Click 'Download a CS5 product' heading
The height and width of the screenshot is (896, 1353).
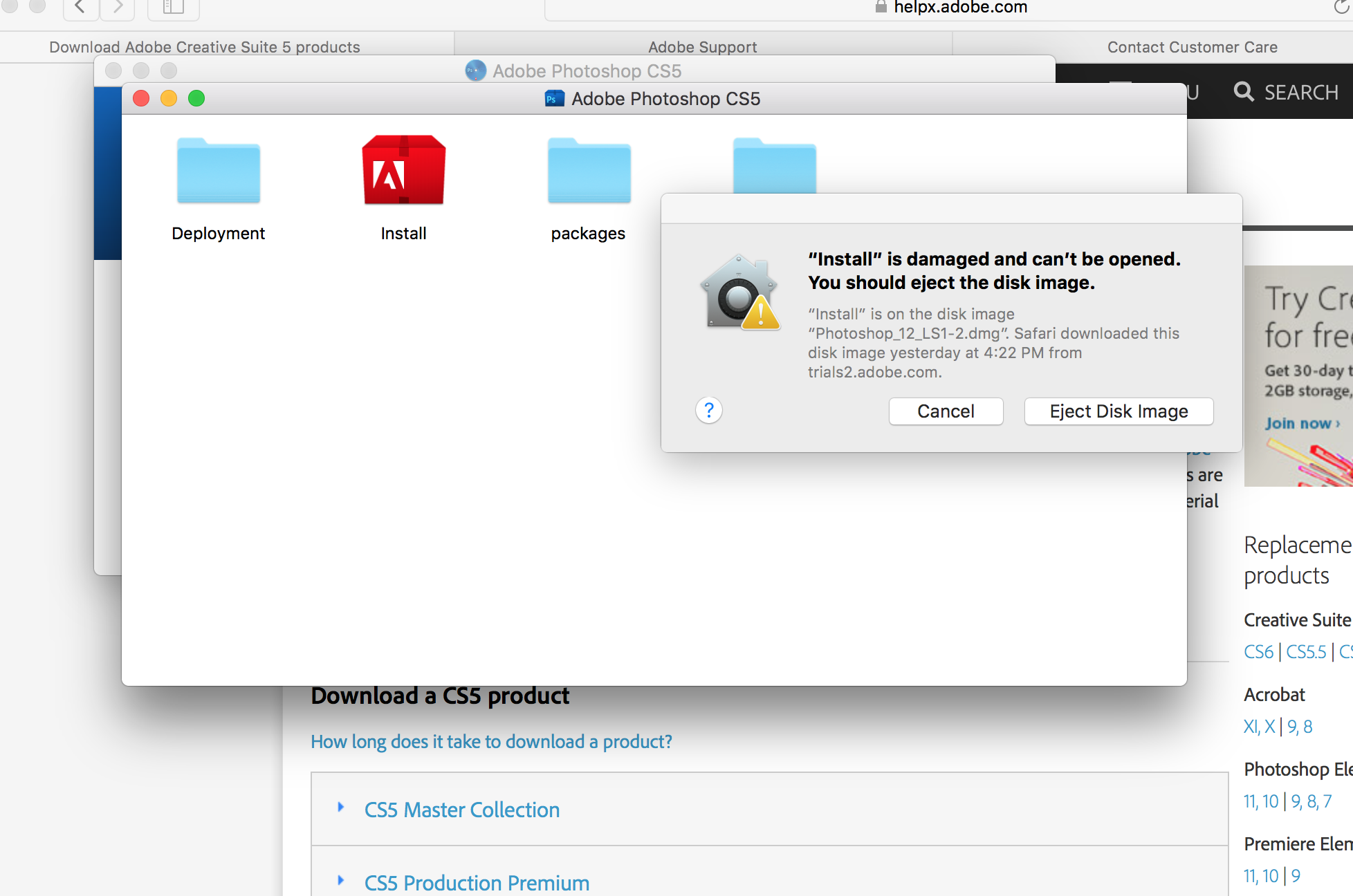(x=440, y=696)
